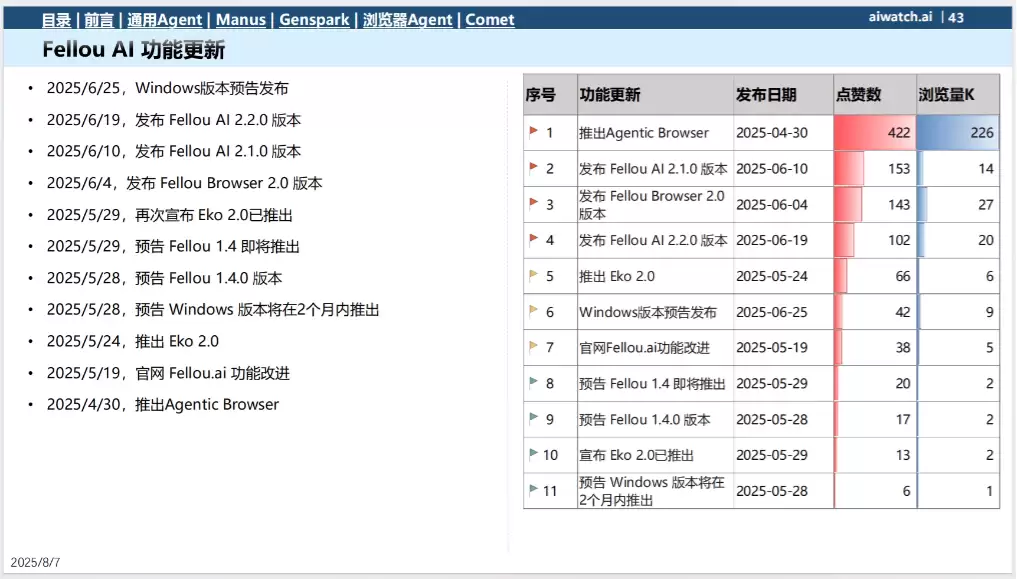Click the likes cell showing 66
Viewport: 1017px width, 579px height.
pos(875,276)
